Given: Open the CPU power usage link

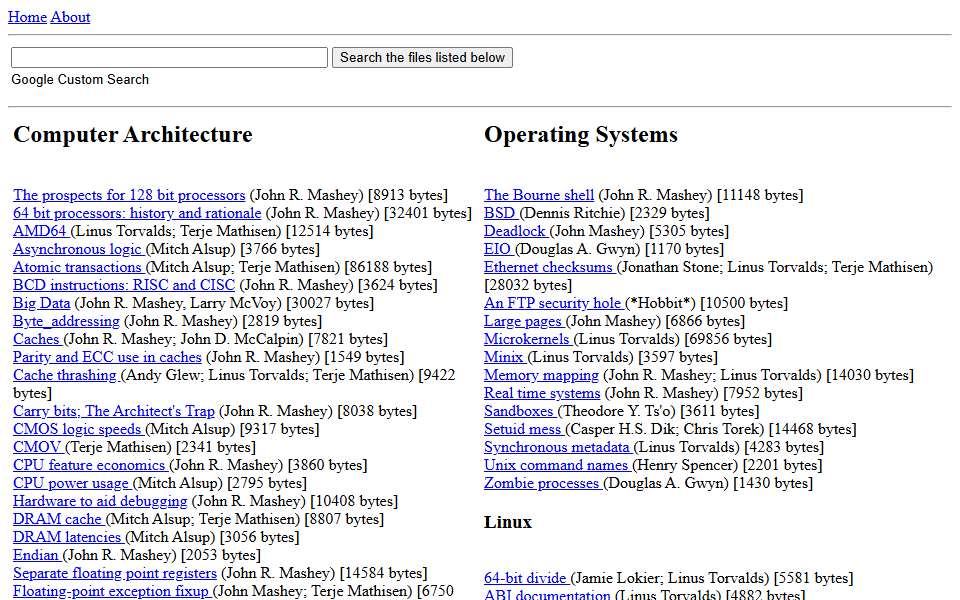Looking at the screenshot, I should [x=73, y=483].
